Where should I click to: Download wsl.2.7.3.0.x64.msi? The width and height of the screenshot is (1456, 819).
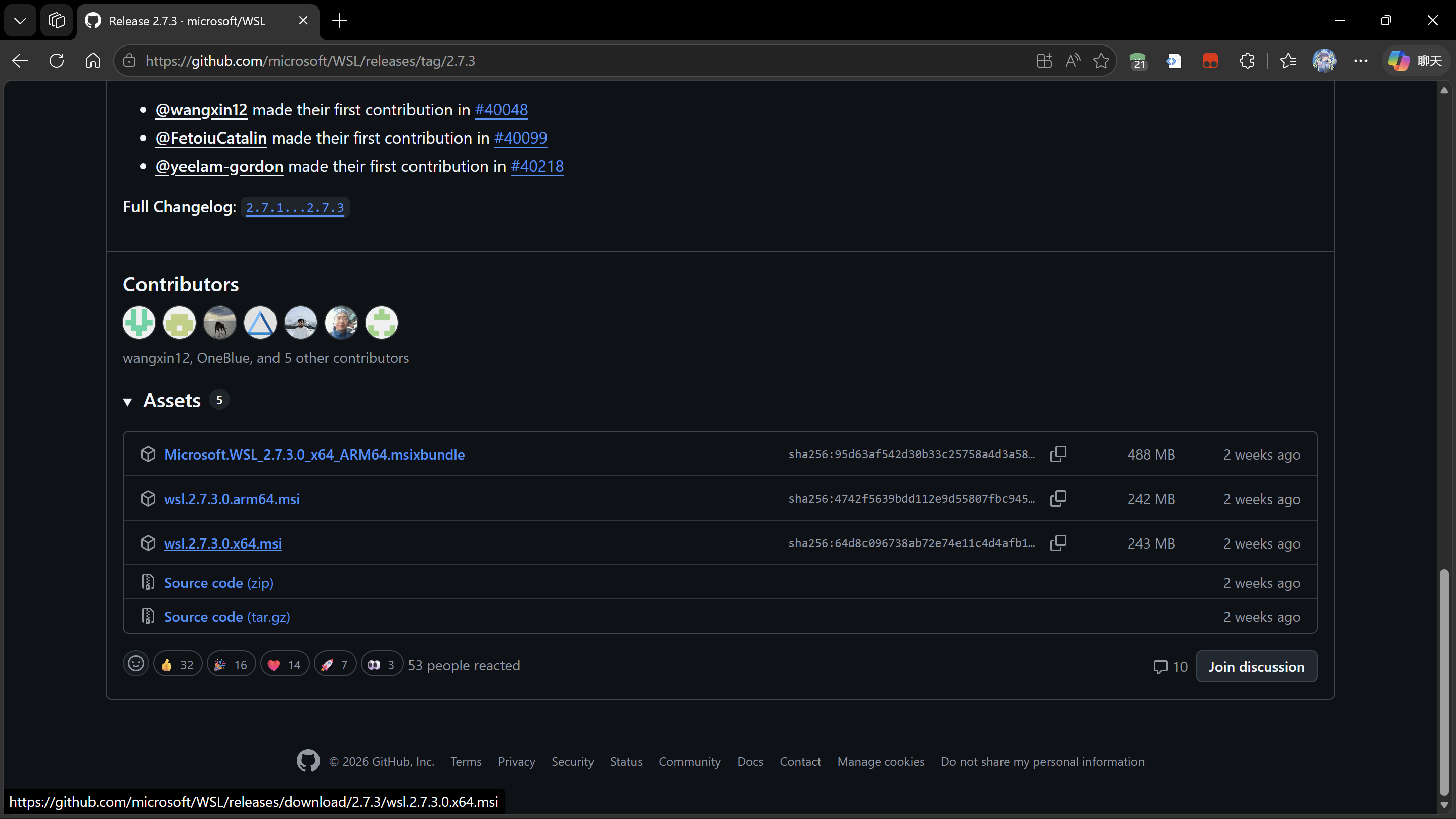pos(222,544)
